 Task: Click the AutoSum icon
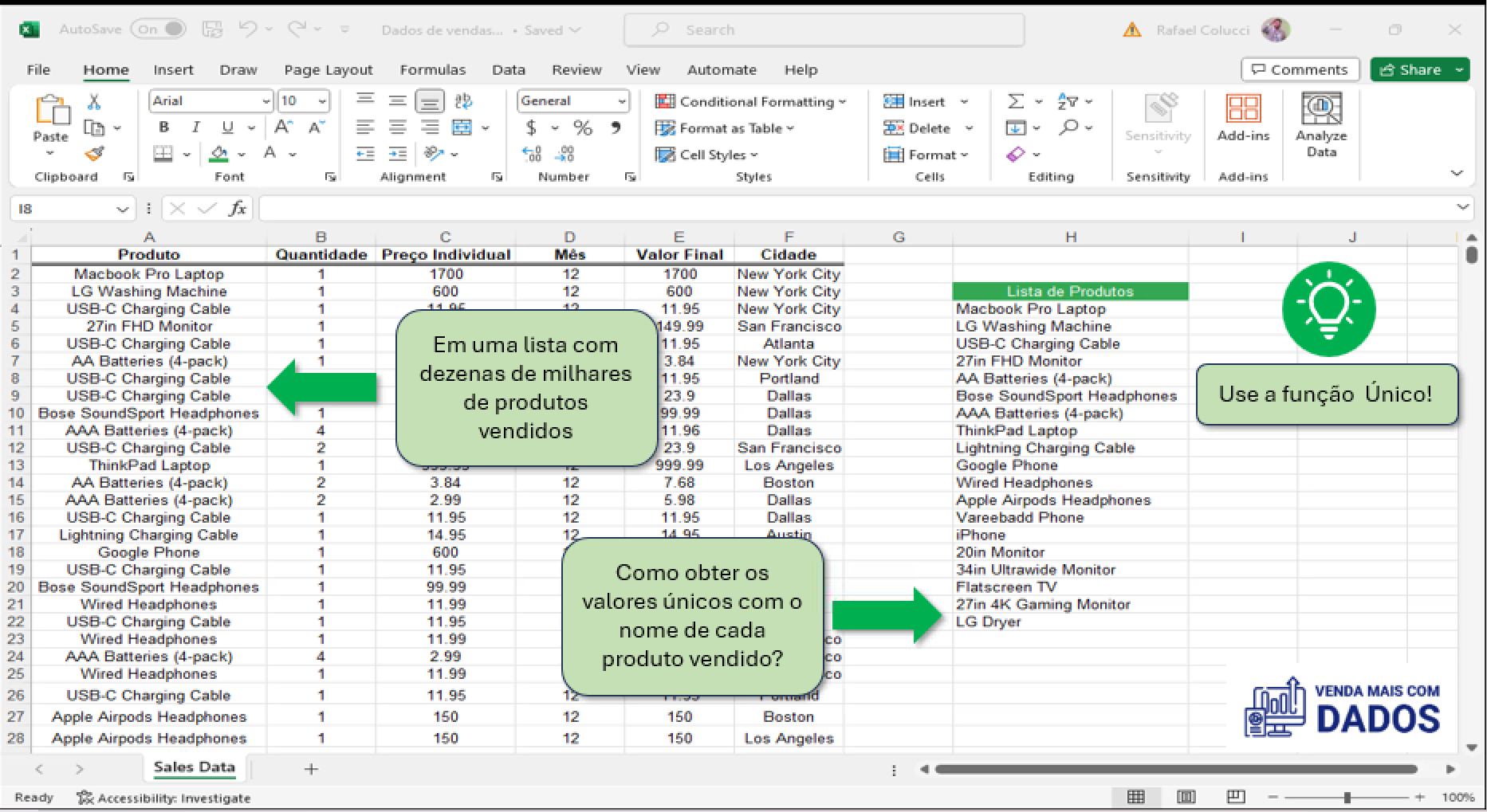pos(1014,101)
